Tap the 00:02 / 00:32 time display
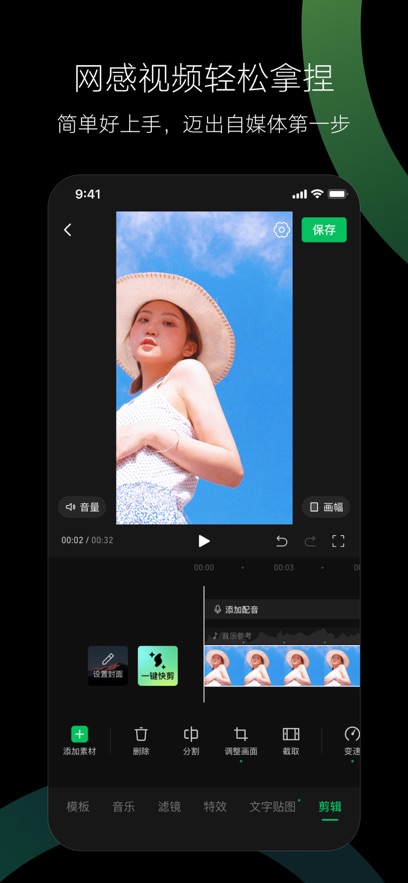The width and height of the screenshot is (408, 883). (87, 540)
